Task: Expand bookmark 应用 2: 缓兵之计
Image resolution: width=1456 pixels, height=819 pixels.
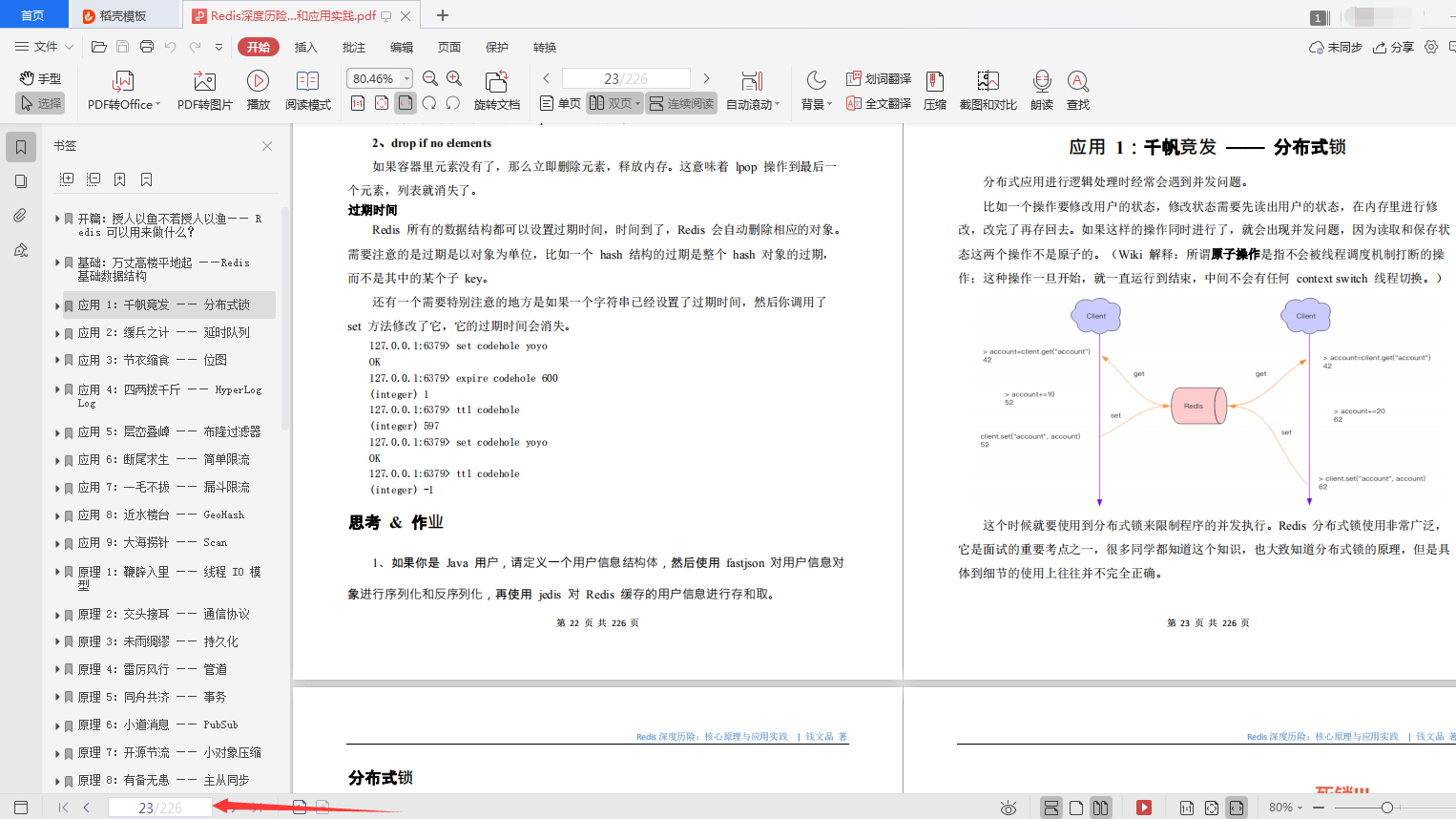Action: 57,333
